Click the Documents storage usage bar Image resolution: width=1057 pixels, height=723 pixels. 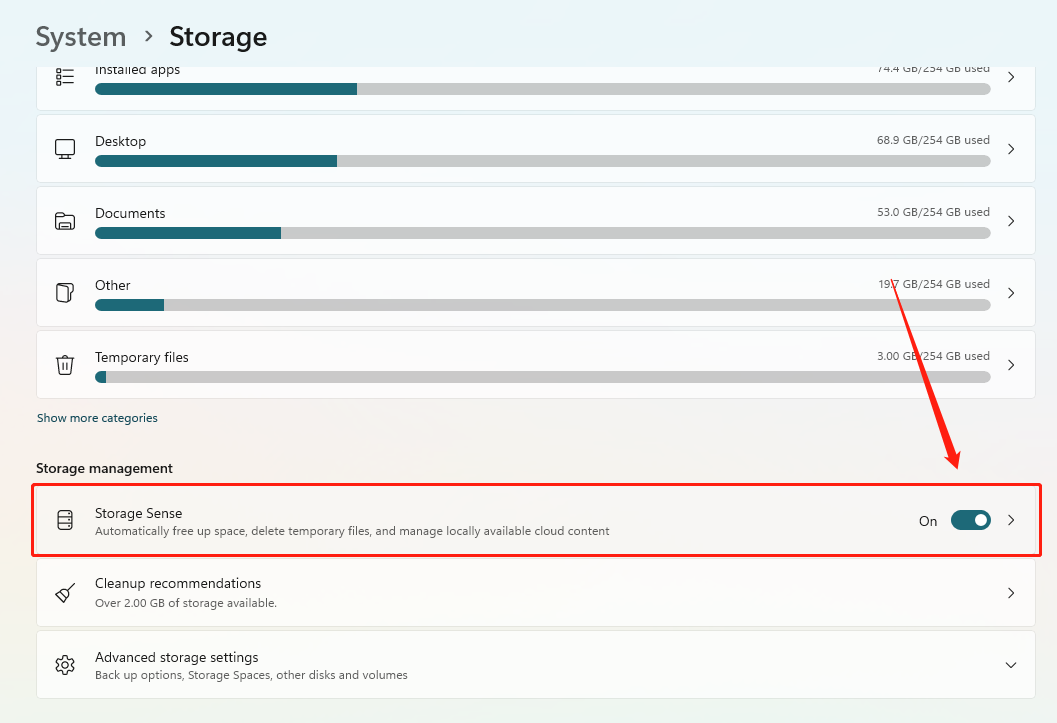pyautogui.click(x=542, y=233)
